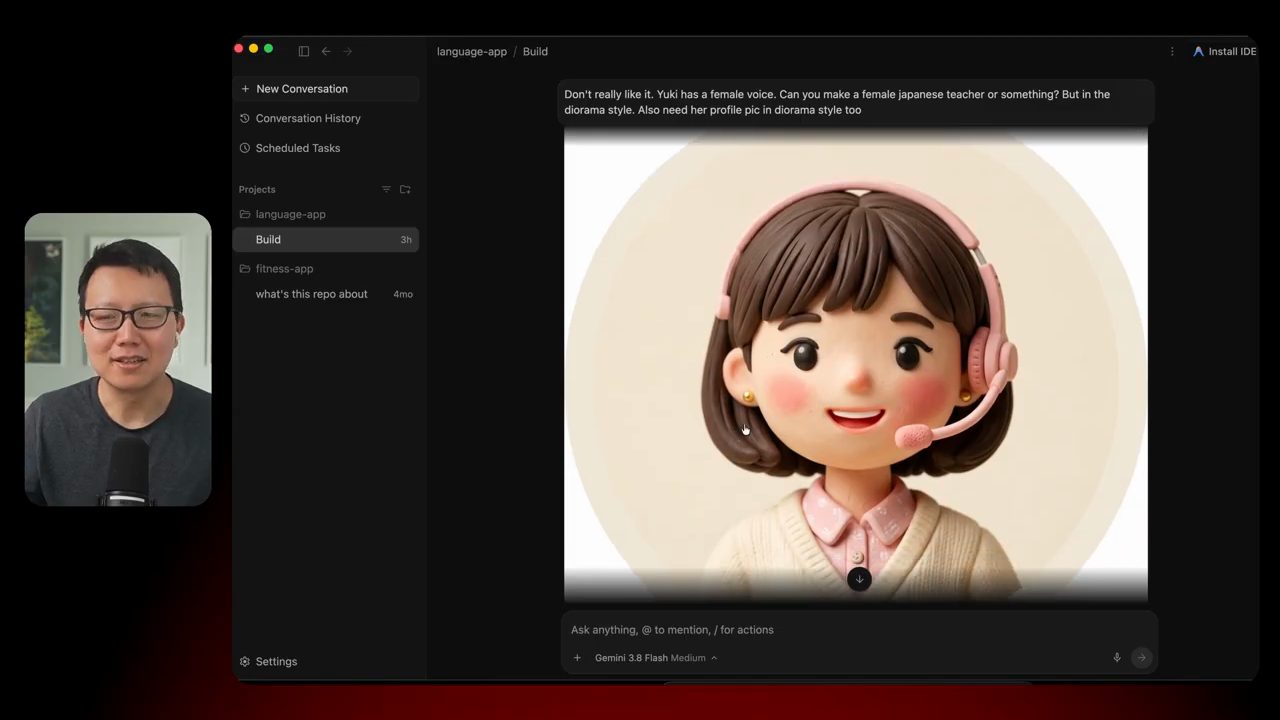Click the Scheduled Tasks timer icon
Viewport: 1280px width, 720px height.
pos(245,148)
